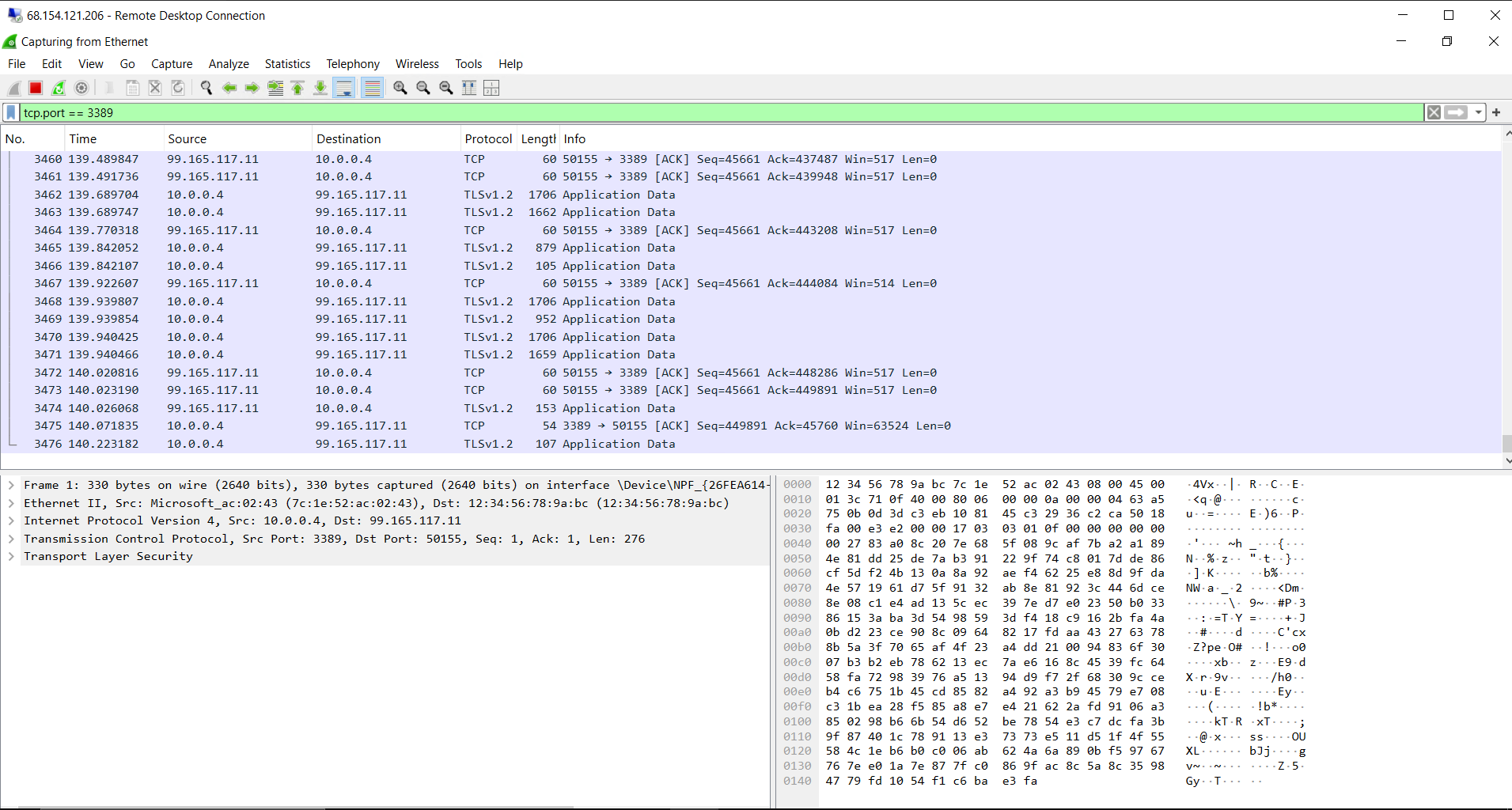1512x810 pixels.
Task: Sort packets by Protocol column header
Action: [x=488, y=139]
